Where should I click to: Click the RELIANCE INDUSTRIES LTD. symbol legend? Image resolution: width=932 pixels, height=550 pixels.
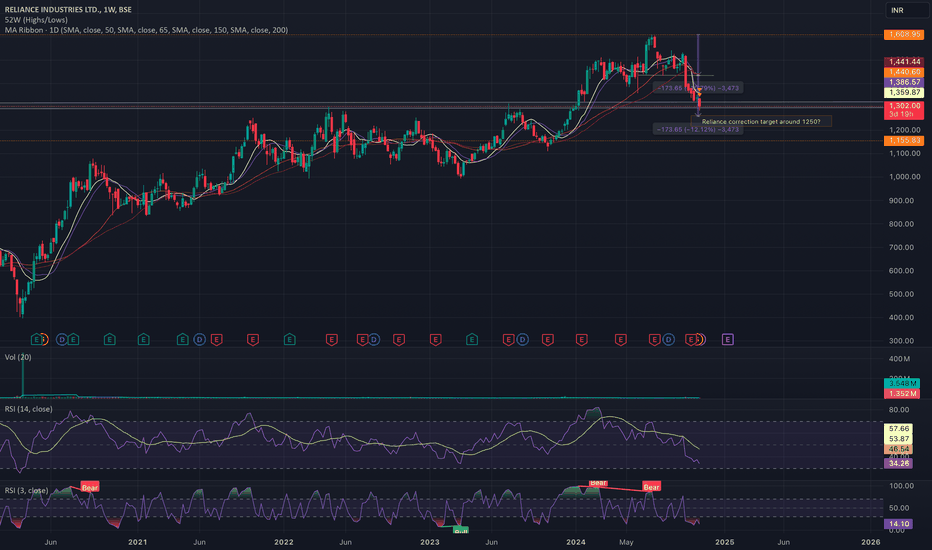[68, 10]
